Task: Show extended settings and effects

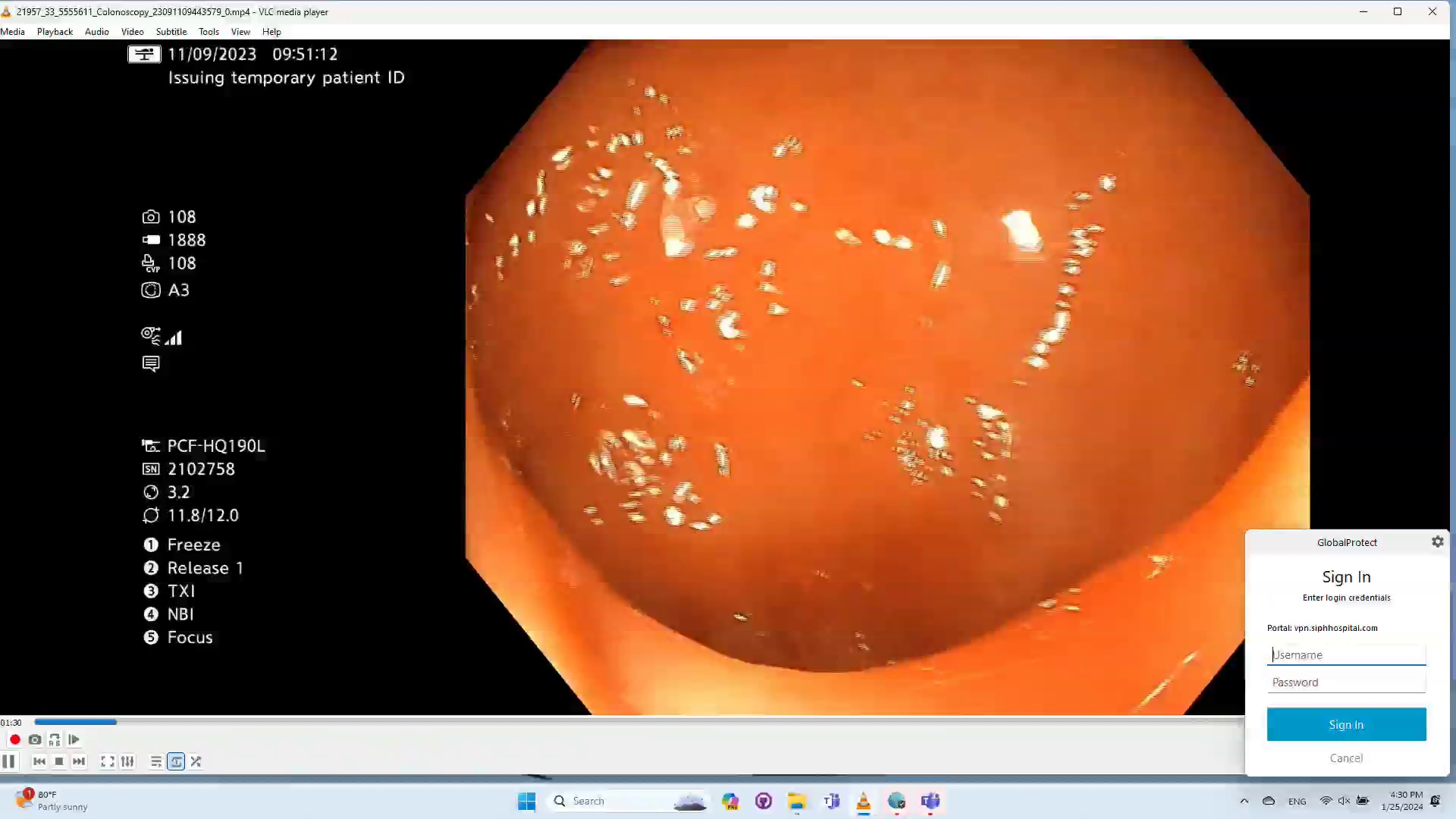Action: [127, 761]
